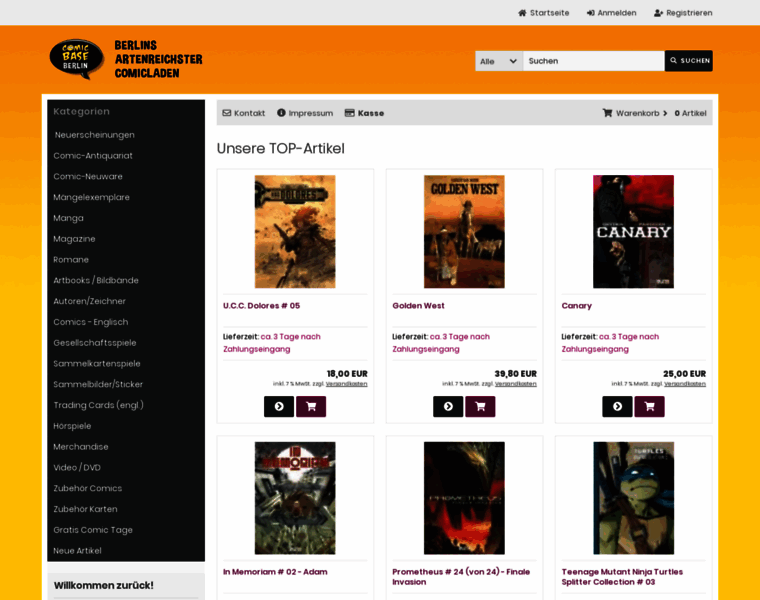Click U.C.C. Dolores cover thumbnail
Image resolution: width=760 pixels, height=600 pixels.
(x=295, y=232)
